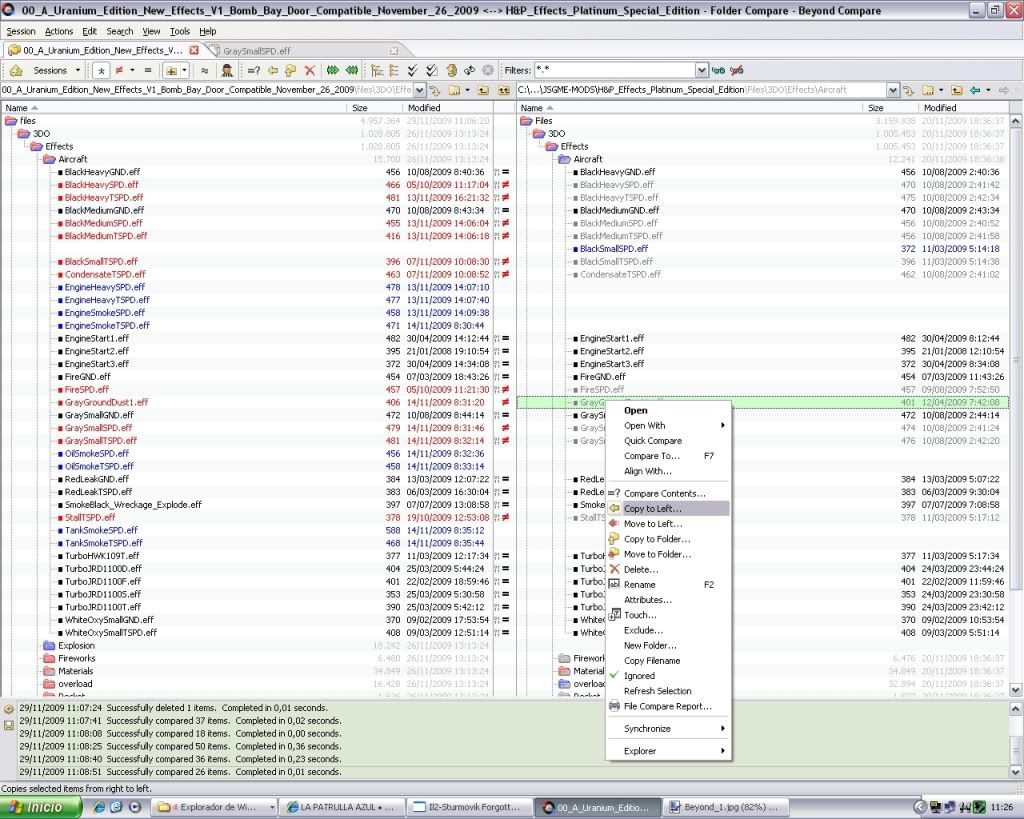Toggle Minor differences approx-equal button
This screenshot has height=819, width=1024.
(204, 71)
